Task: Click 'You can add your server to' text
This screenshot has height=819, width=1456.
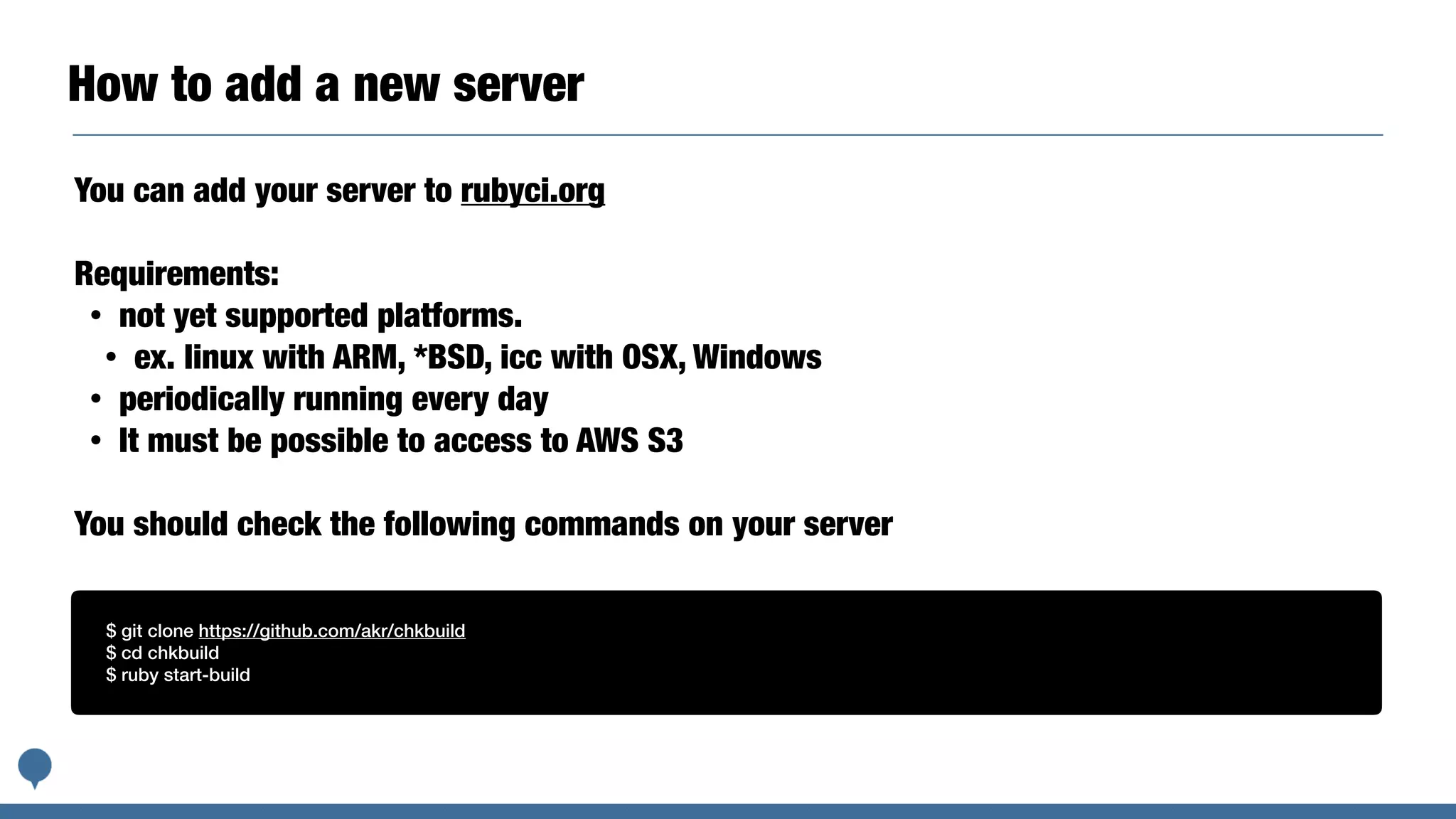Action: pyautogui.click(x=263, y=191)
